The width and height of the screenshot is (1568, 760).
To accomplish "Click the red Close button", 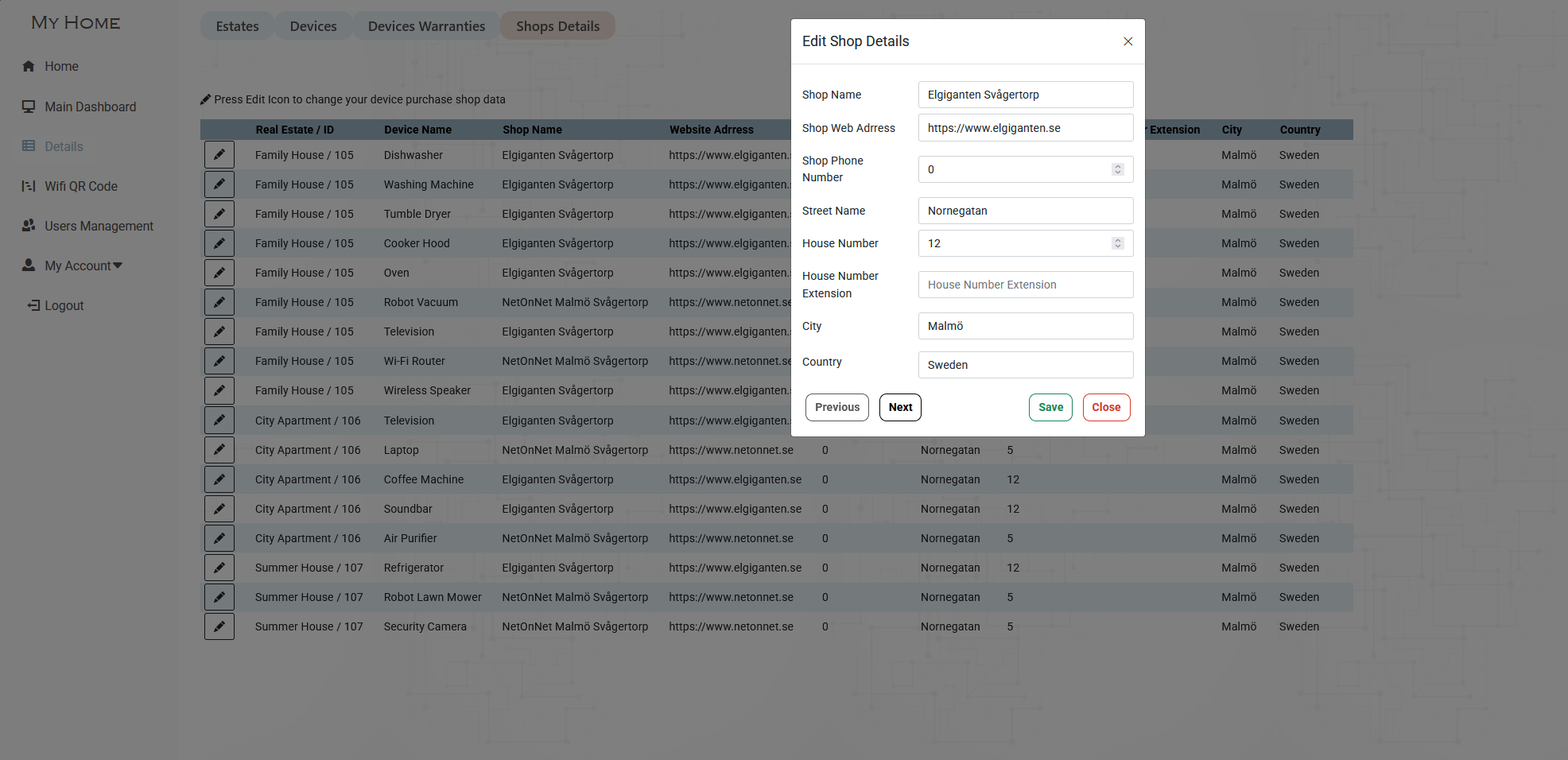I will 1106,407.
